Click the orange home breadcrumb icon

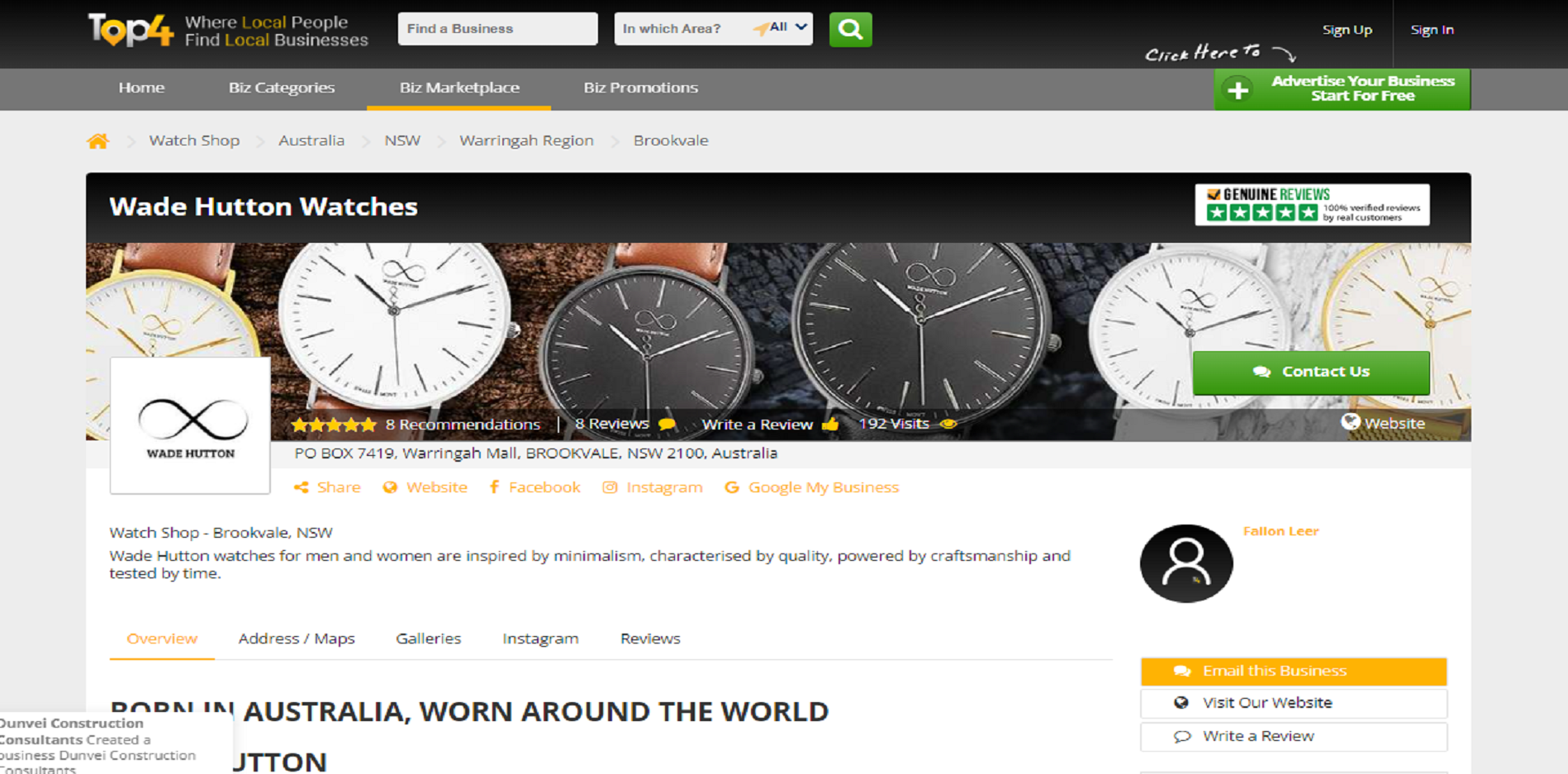98,141
